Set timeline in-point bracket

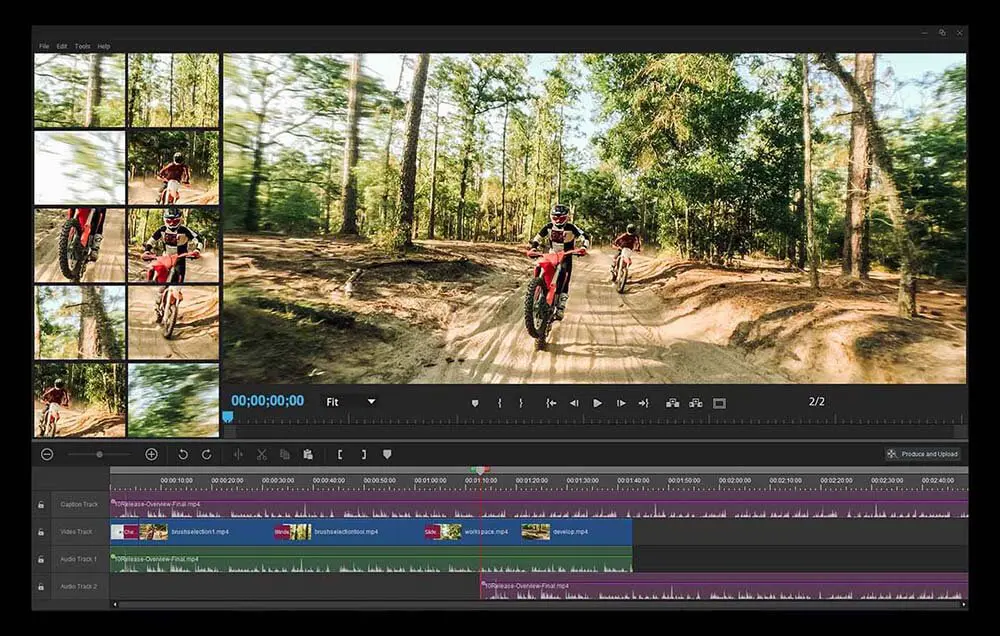point(340,454)
